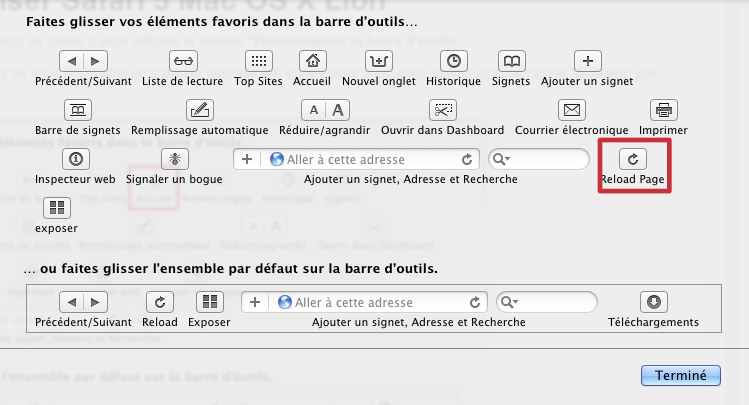
Task: Open the search magnifier dropdown in the default set
Action: (509, 302)
